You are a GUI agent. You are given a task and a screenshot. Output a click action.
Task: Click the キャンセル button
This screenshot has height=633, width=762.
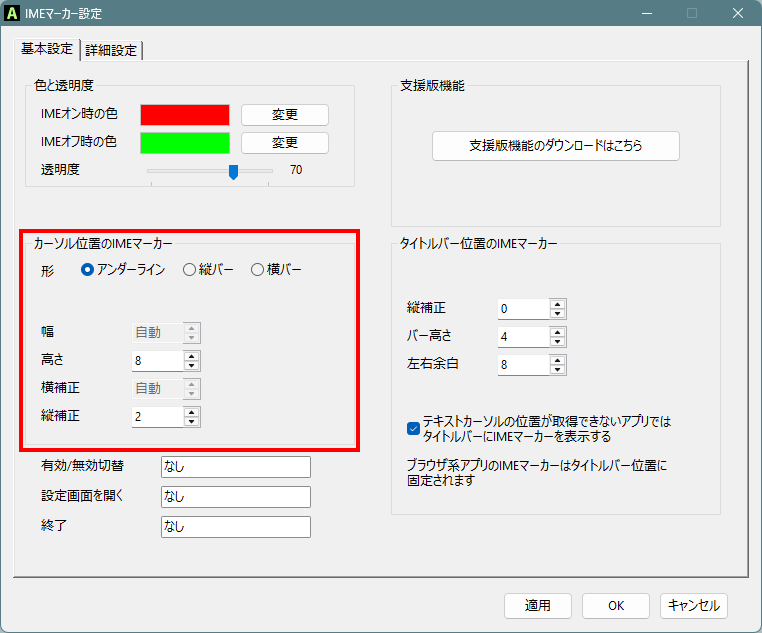[693, 606]
